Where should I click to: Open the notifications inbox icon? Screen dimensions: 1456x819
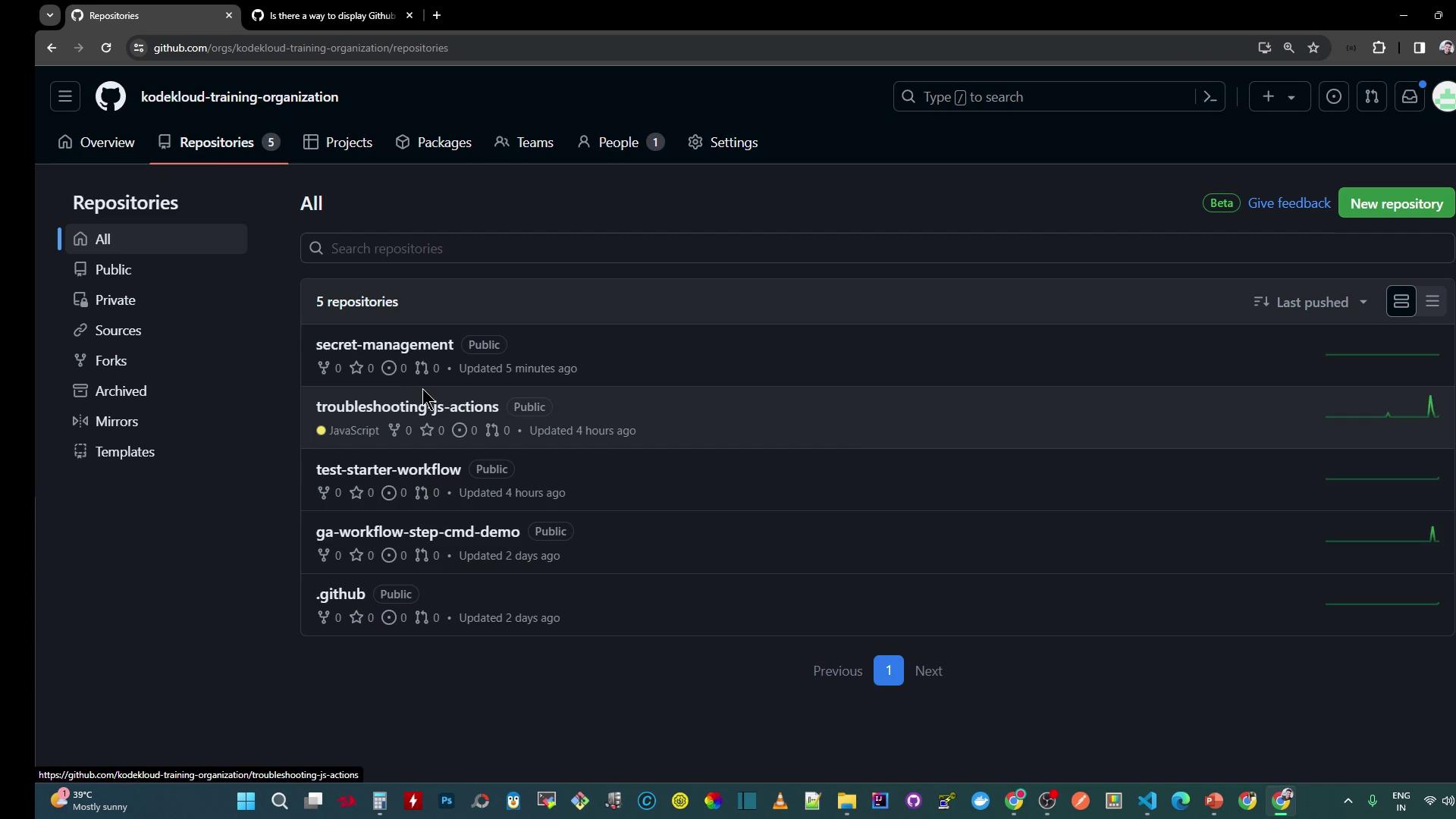(1410, 97)
